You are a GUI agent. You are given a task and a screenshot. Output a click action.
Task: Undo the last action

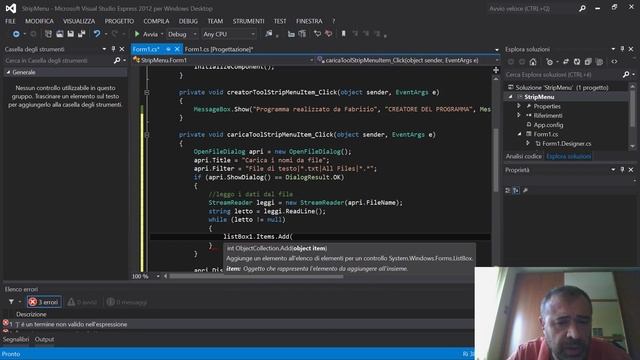click(x=97, y=34)
